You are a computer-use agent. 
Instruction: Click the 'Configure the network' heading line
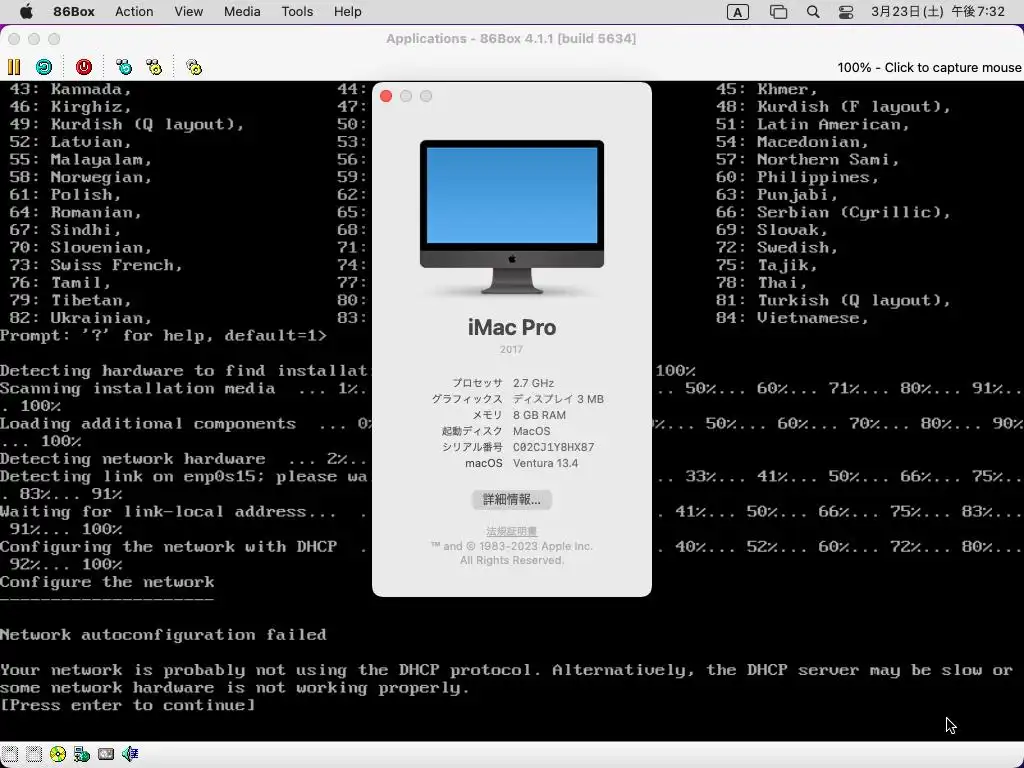(107, 581)
